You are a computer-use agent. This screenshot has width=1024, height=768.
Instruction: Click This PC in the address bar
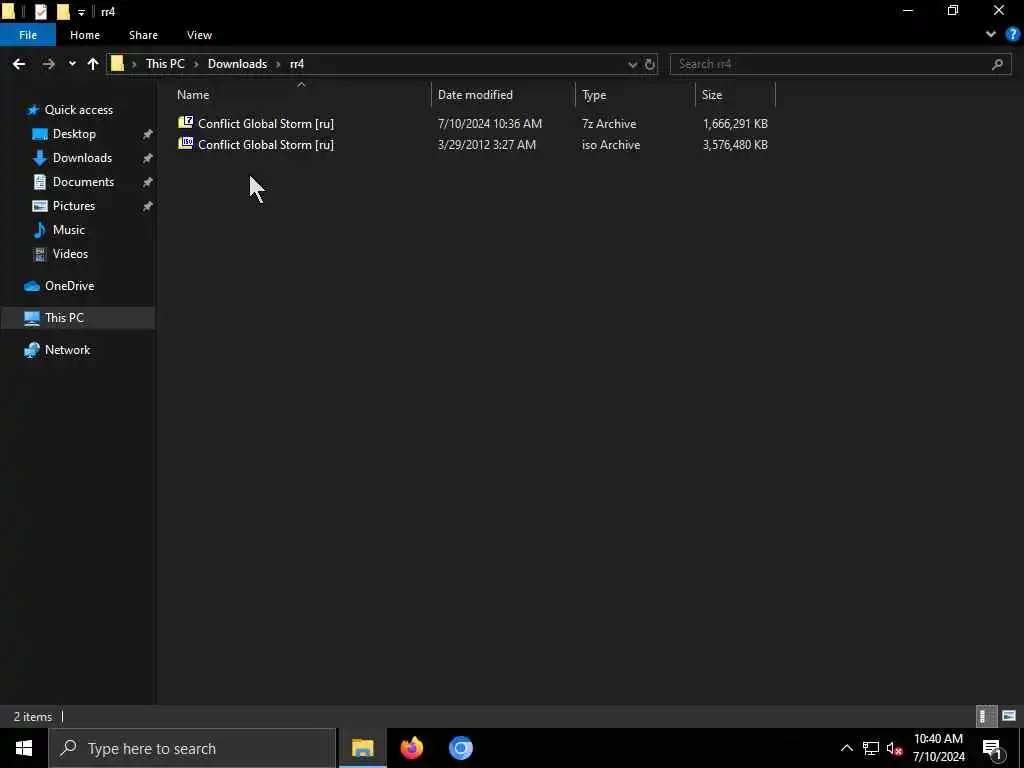(x=165, y=64)
